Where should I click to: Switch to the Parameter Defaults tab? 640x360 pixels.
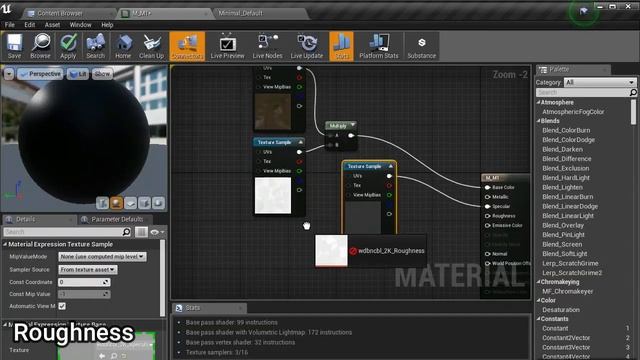(117, 220)
